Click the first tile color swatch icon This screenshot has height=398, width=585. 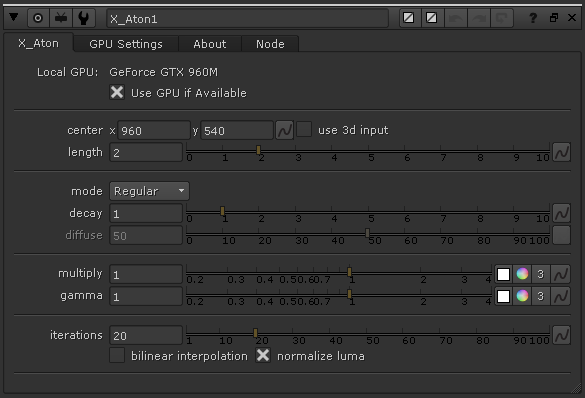409,18
